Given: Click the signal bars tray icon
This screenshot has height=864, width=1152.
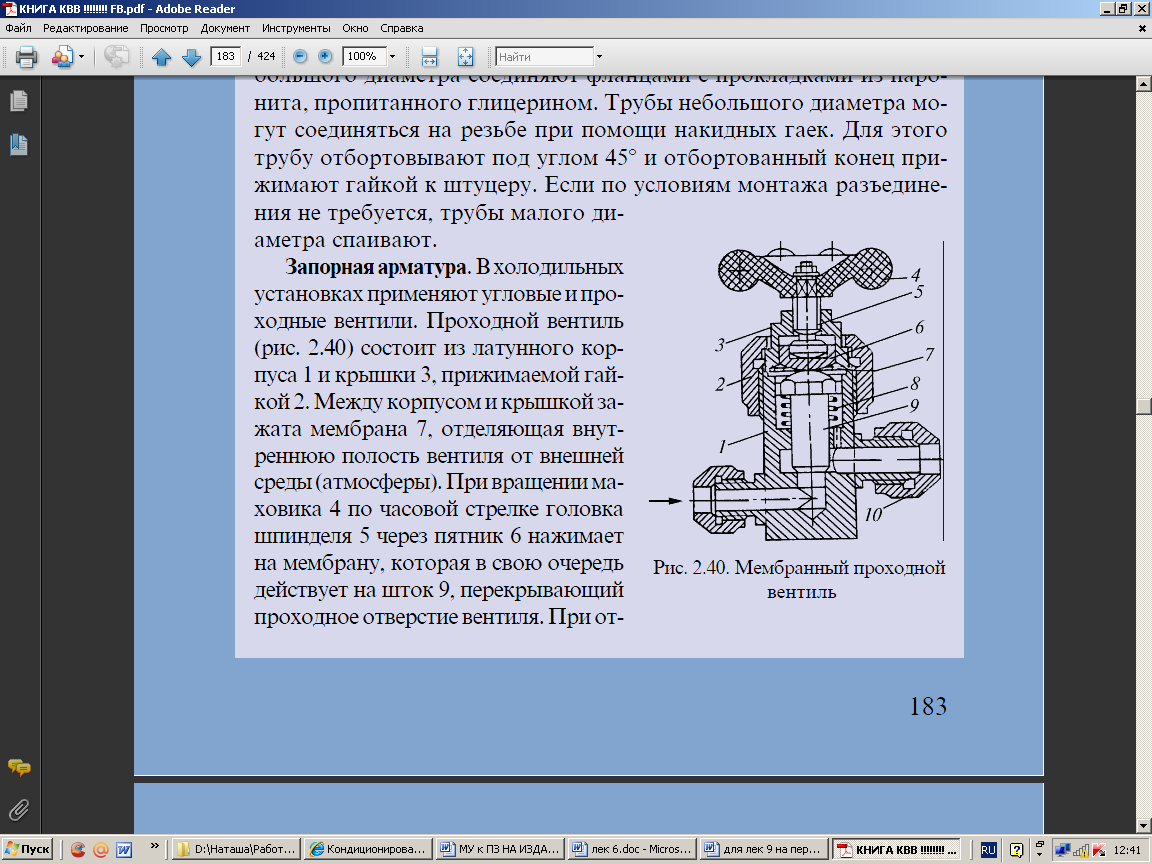Looking at the screenshot, I should (1081, 851).
